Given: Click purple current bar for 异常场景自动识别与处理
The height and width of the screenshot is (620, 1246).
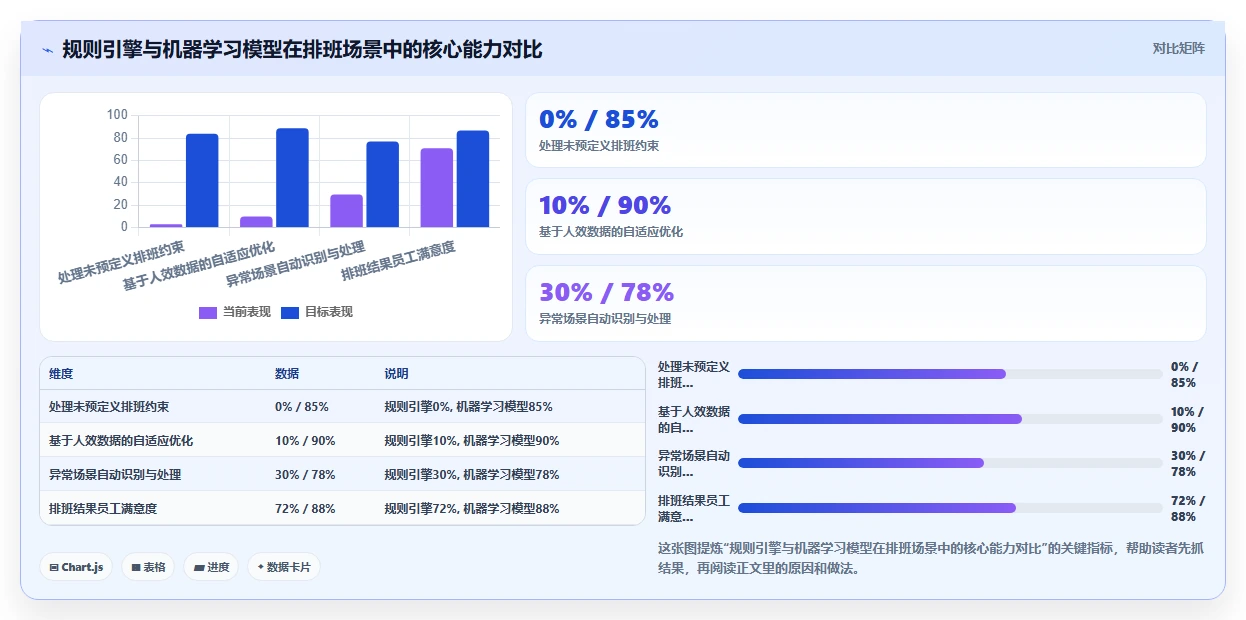Looking at the screenshot, I should (x=346, y=211).
